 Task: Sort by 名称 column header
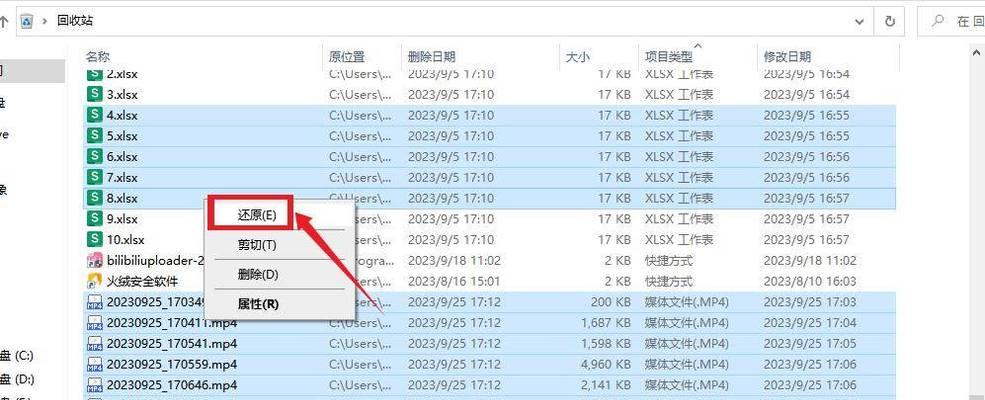tap(98, 57)
